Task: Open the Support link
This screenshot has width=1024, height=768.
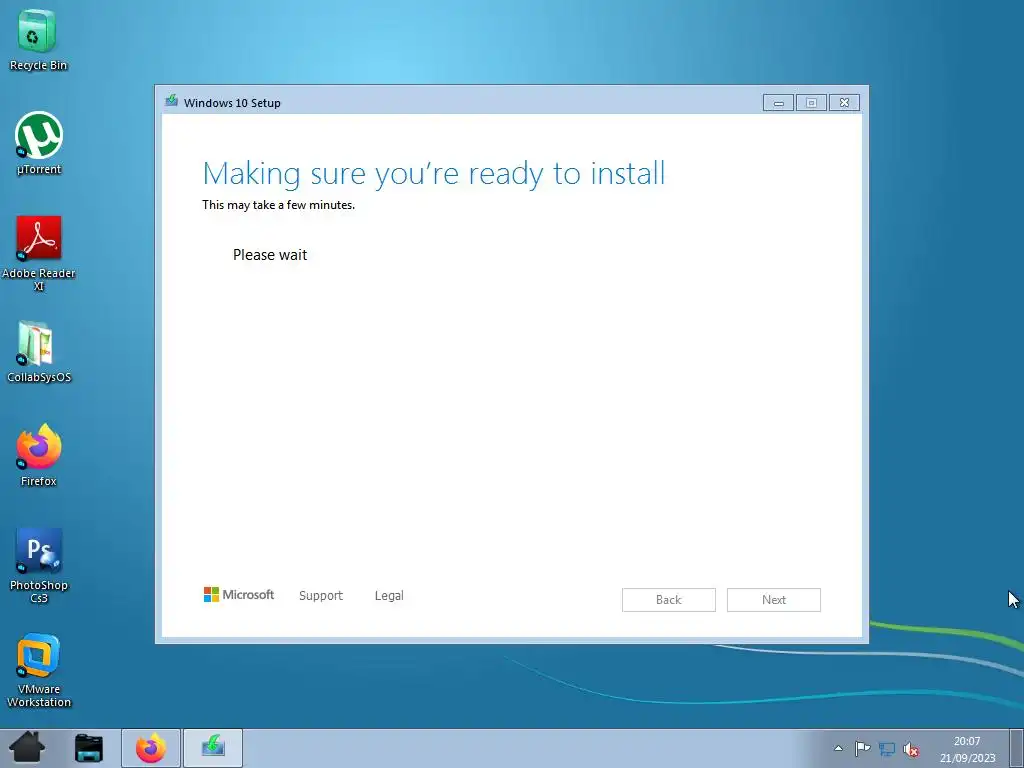Action: pyautogui.click(x=321, y=596)
